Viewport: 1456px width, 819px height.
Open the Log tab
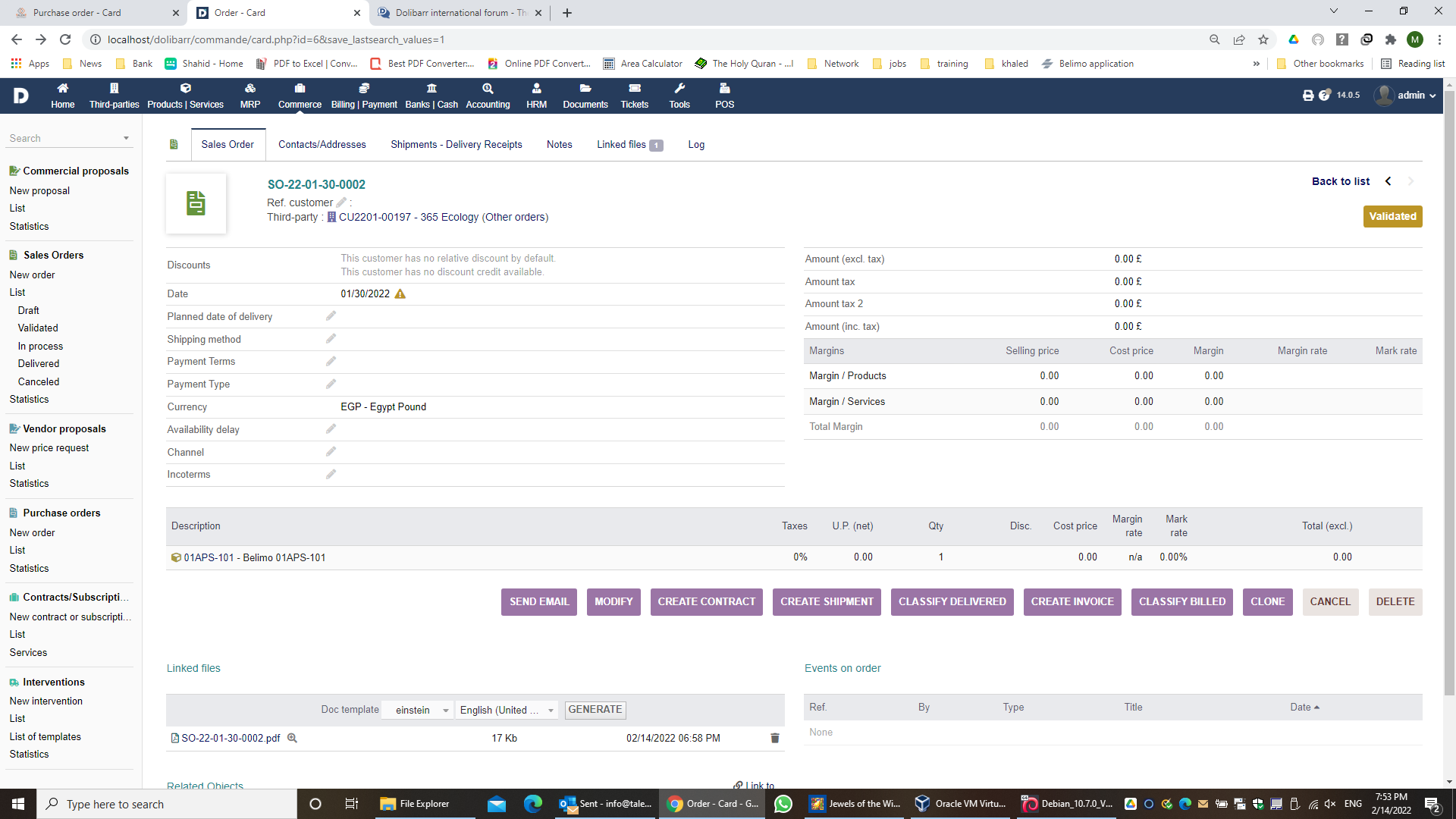pos(696,144)
